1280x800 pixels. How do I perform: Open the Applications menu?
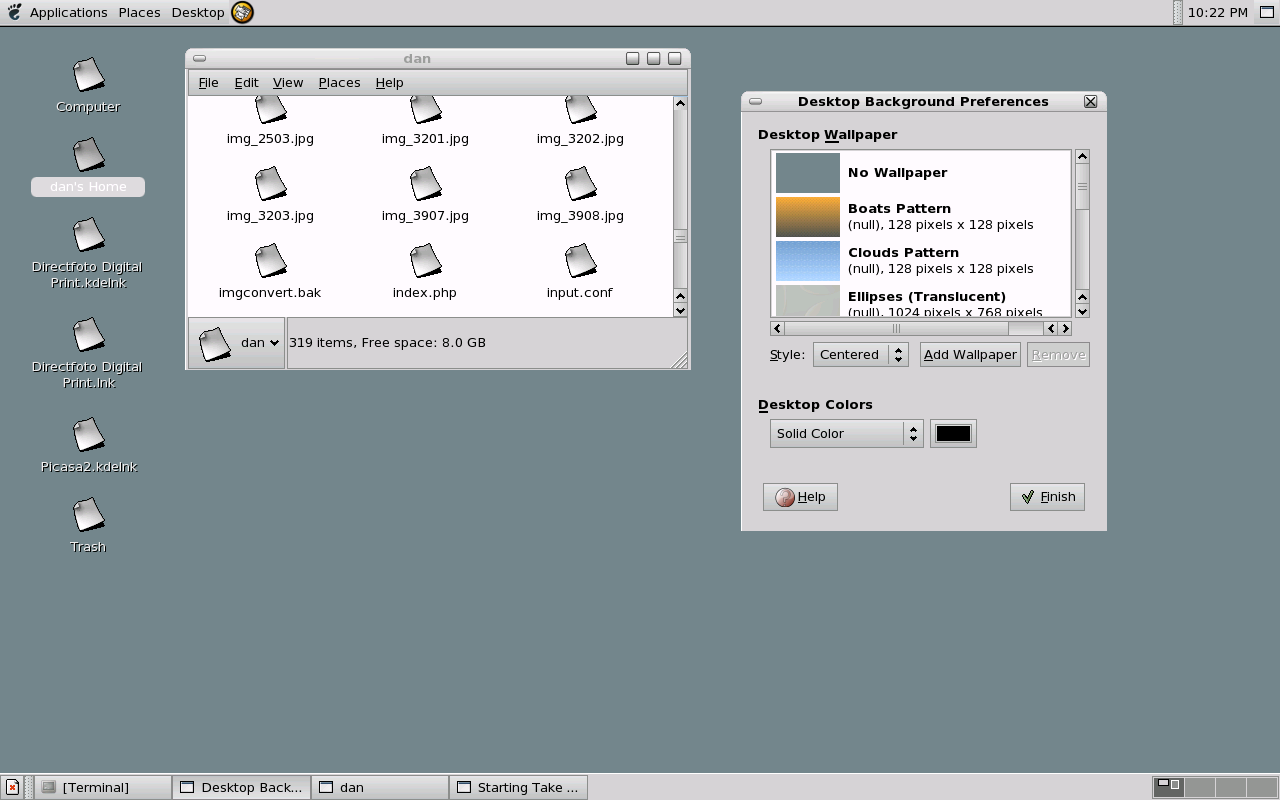point(68,12)
